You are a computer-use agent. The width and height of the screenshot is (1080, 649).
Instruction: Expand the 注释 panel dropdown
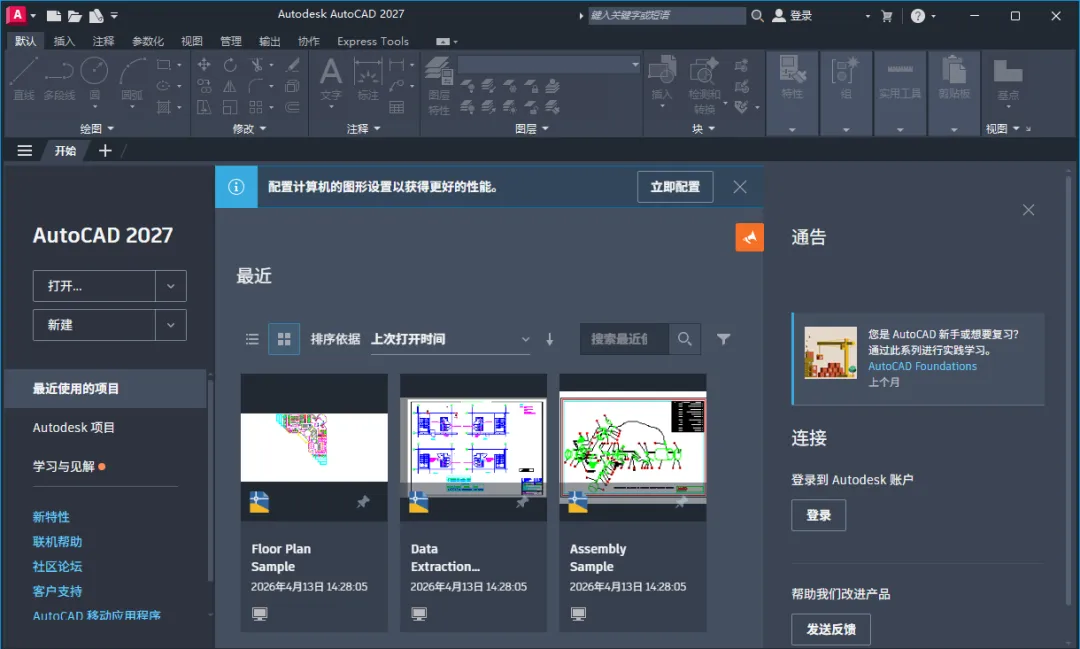tap(364, 129)
